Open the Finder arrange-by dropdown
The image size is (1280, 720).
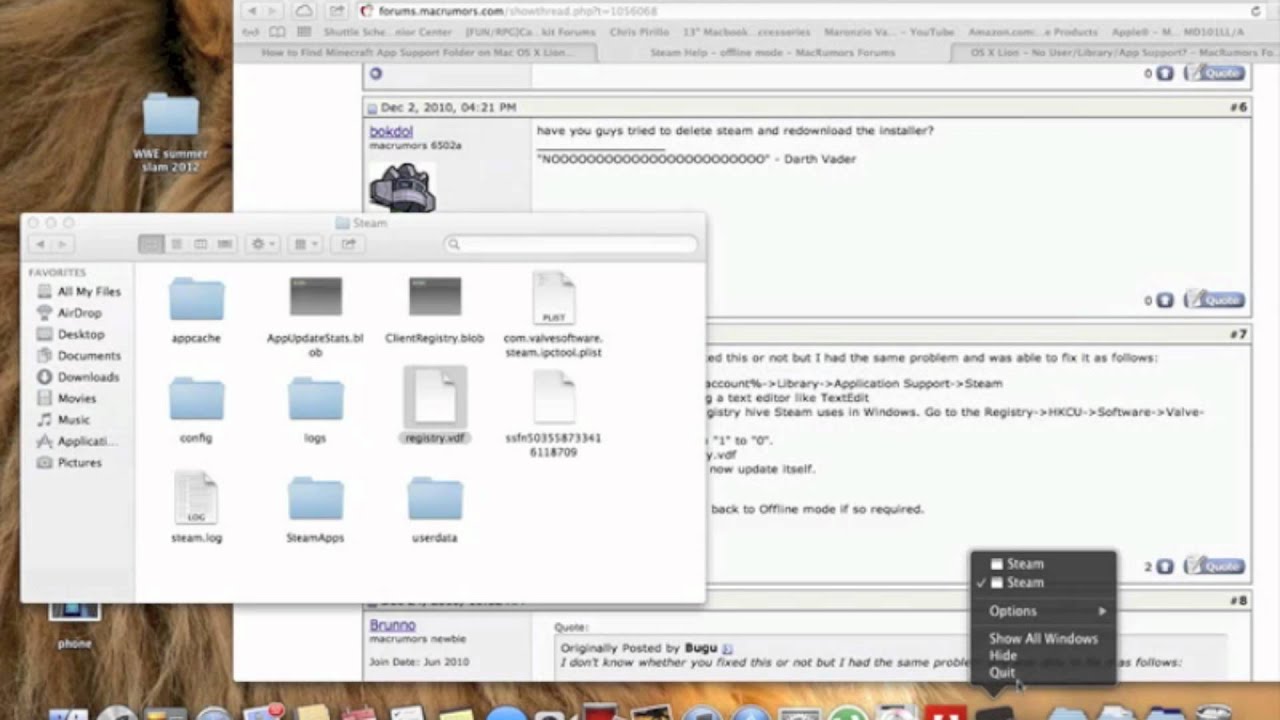[304, 244]
